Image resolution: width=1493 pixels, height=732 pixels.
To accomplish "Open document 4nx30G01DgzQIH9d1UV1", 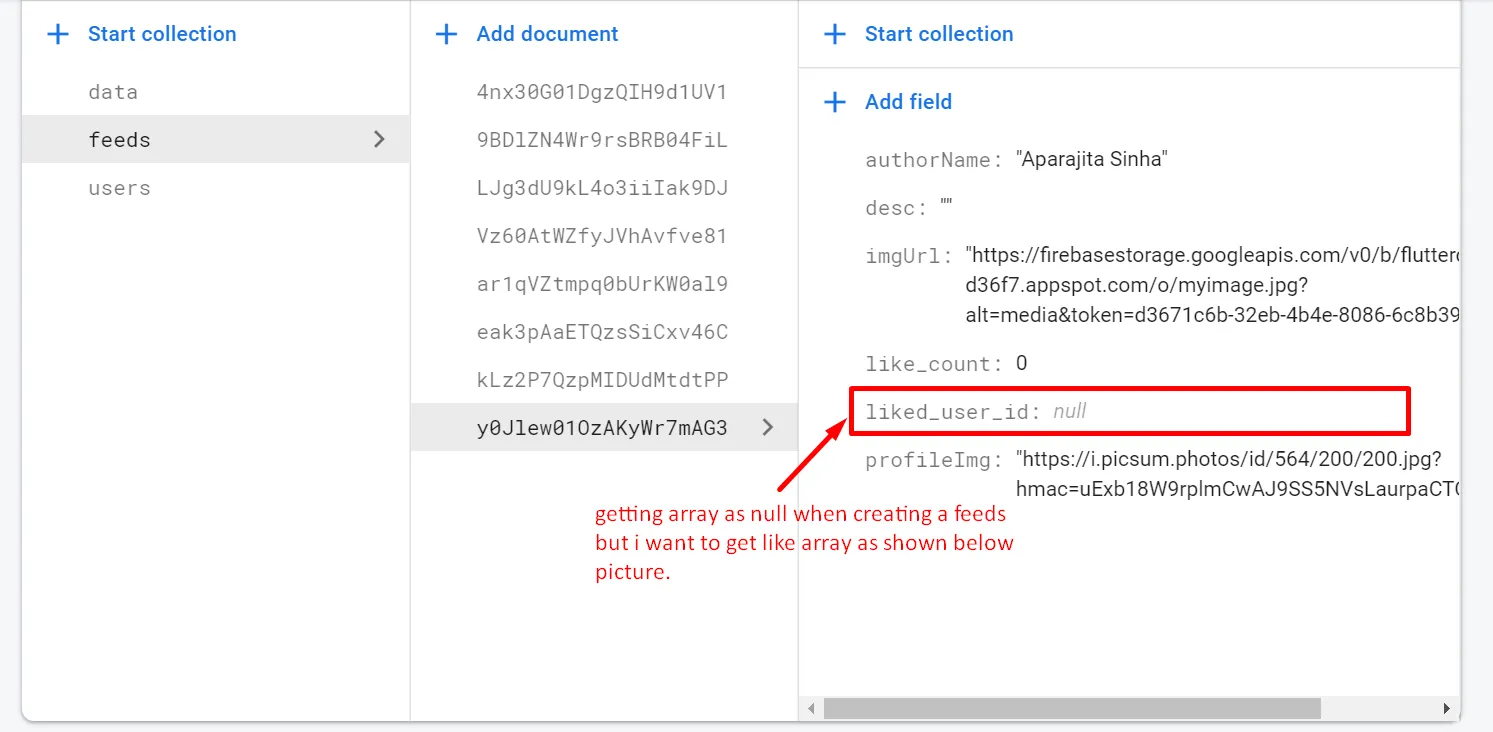I will pos(604,92).
